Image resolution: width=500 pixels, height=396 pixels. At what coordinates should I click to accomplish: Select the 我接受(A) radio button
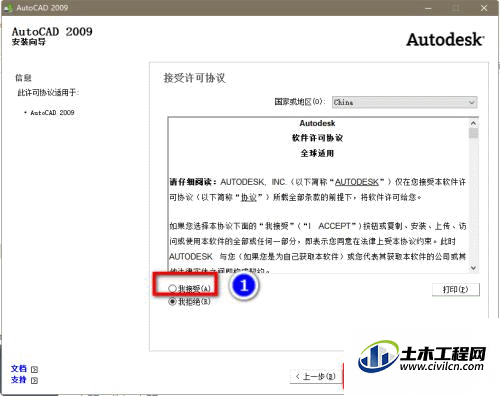point(172,288)
